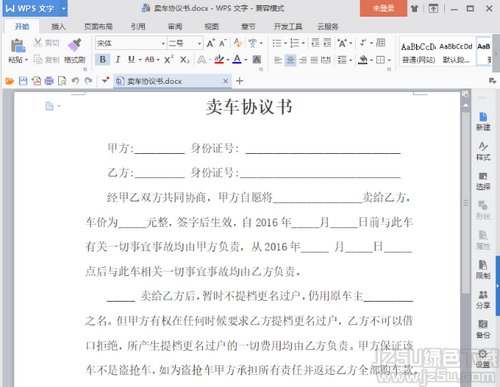Click the 未登录 login button
The image size is (500, 387).
point(383,8)
